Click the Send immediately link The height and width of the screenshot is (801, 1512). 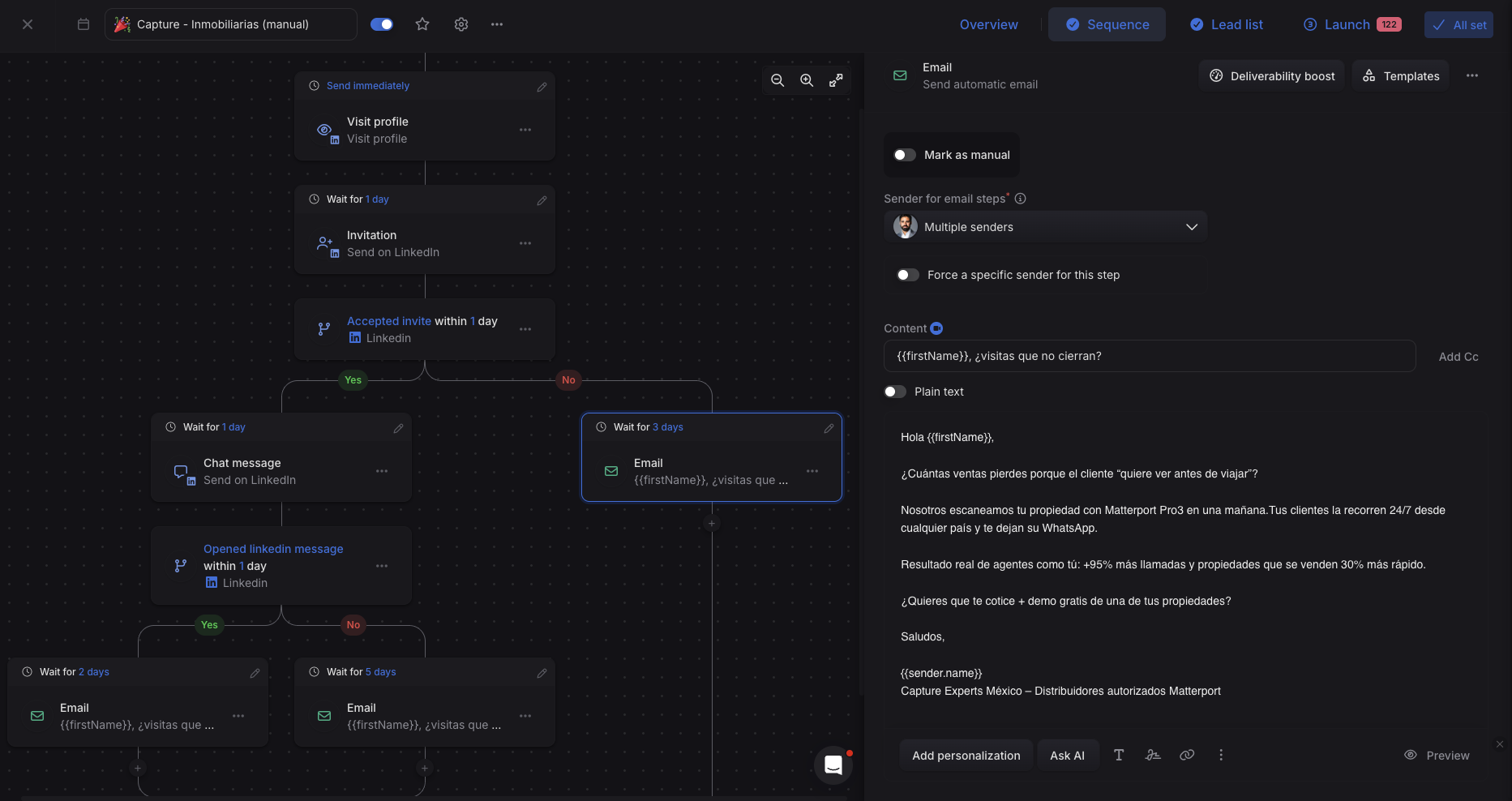[x=368, y=86]
